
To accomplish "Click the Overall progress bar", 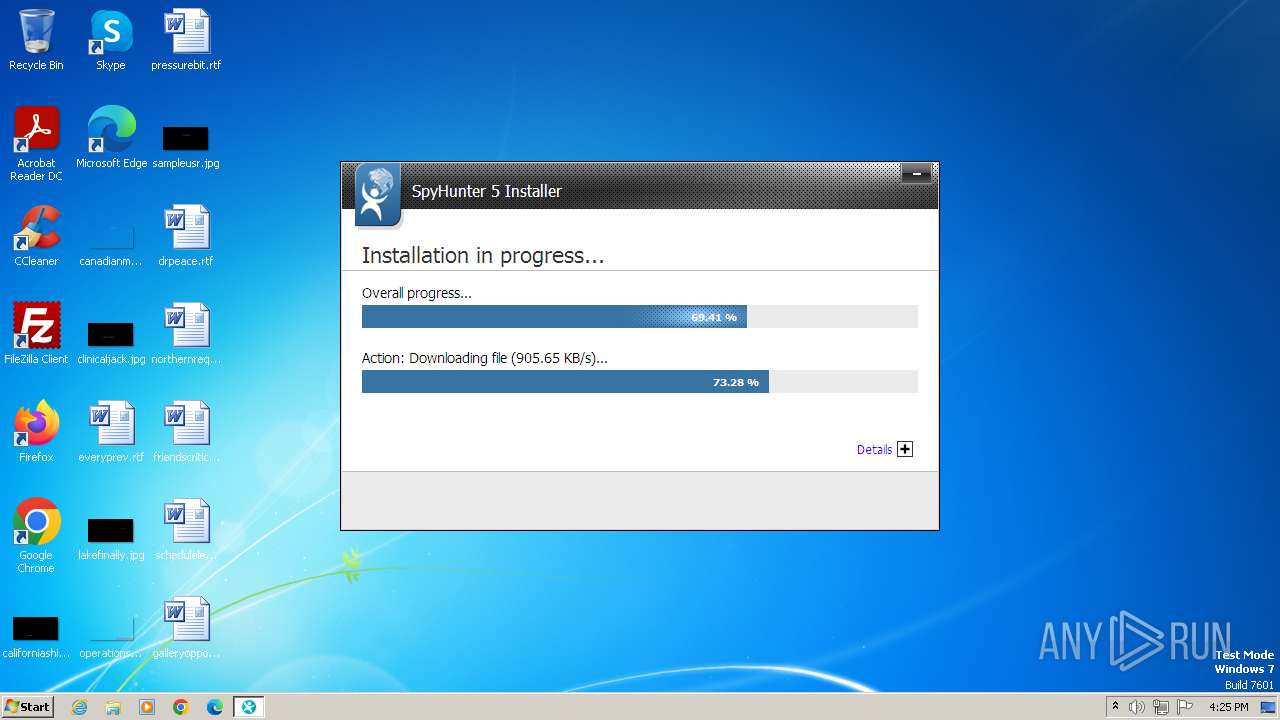I will click(640, 317).
